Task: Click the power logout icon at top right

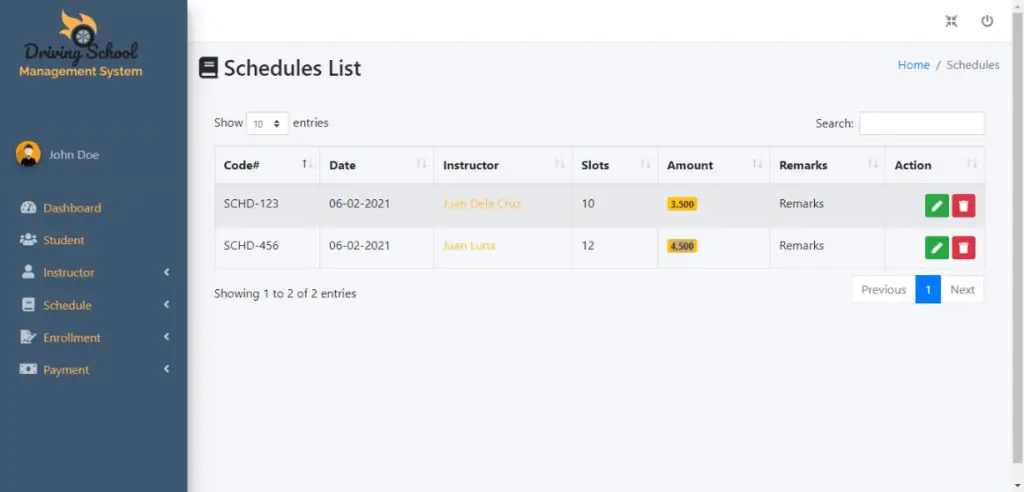Action: (987, 21)
